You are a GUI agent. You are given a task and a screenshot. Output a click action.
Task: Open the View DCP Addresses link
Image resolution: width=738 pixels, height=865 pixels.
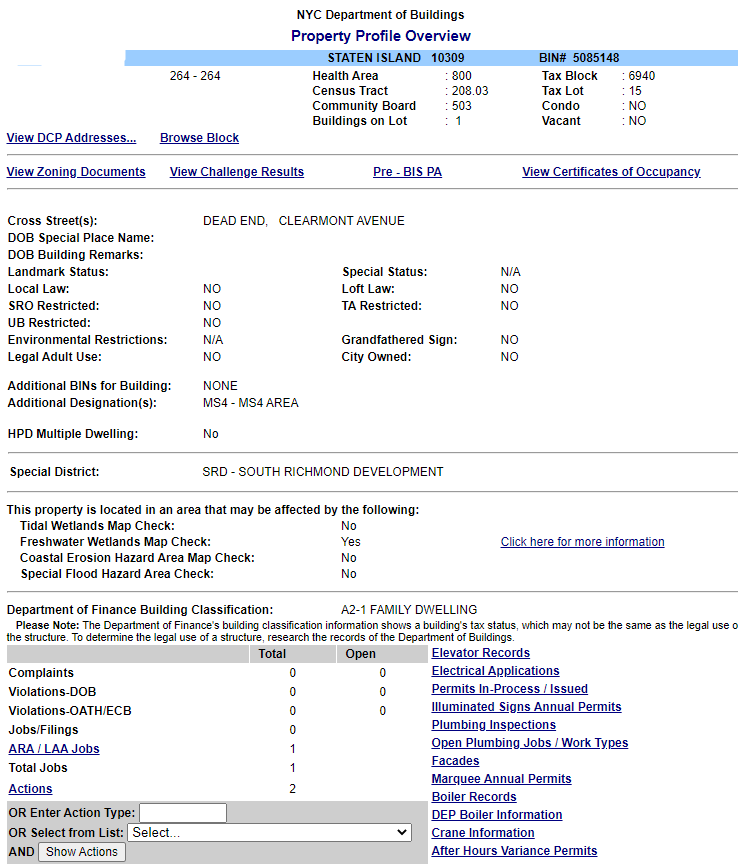point(71,138)
